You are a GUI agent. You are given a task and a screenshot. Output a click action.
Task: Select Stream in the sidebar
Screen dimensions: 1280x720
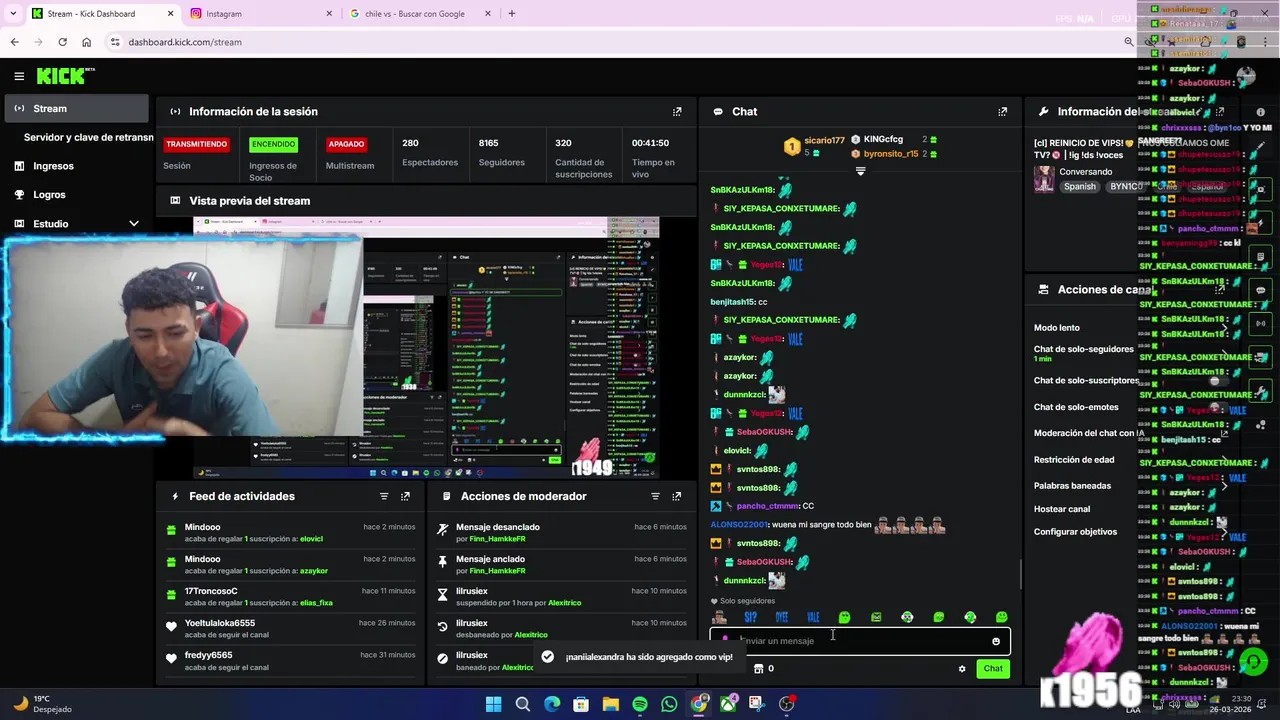[x=76, y=108]
